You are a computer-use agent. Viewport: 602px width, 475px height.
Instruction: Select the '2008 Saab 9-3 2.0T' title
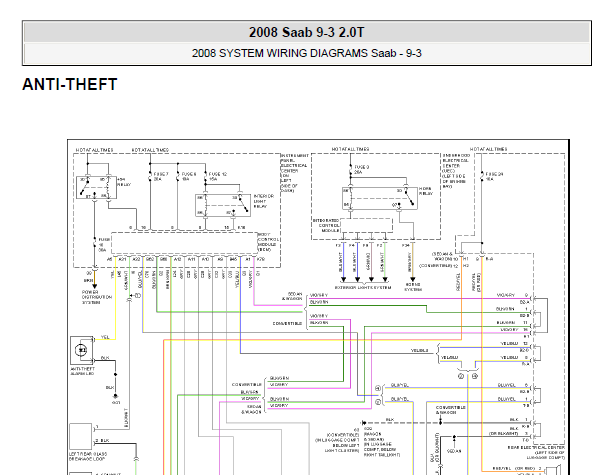(306, 32)
